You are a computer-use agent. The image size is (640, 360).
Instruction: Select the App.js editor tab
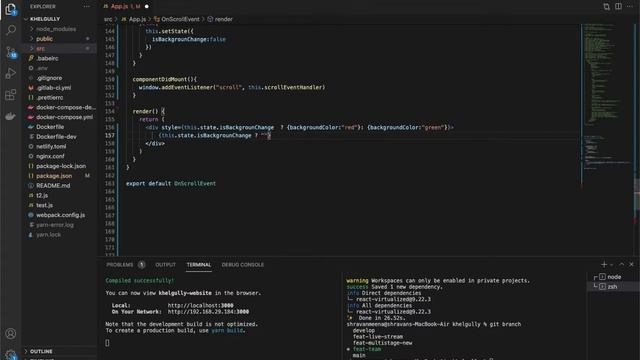[x=126, y=7]
